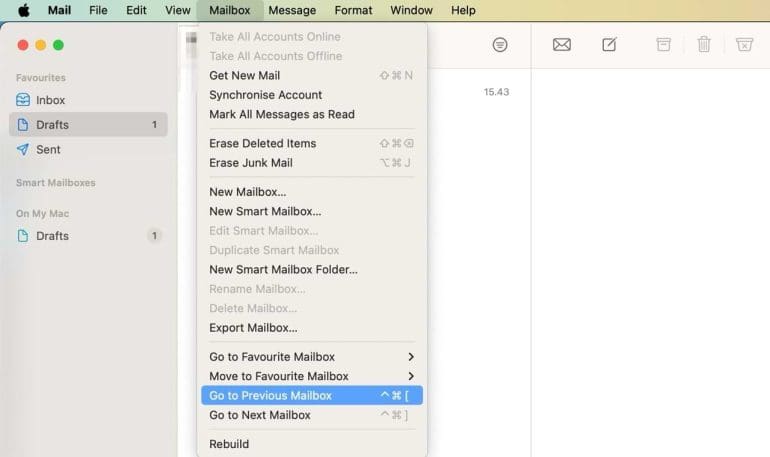Click the On My Mac Drafts icon

tap(23, 236)
